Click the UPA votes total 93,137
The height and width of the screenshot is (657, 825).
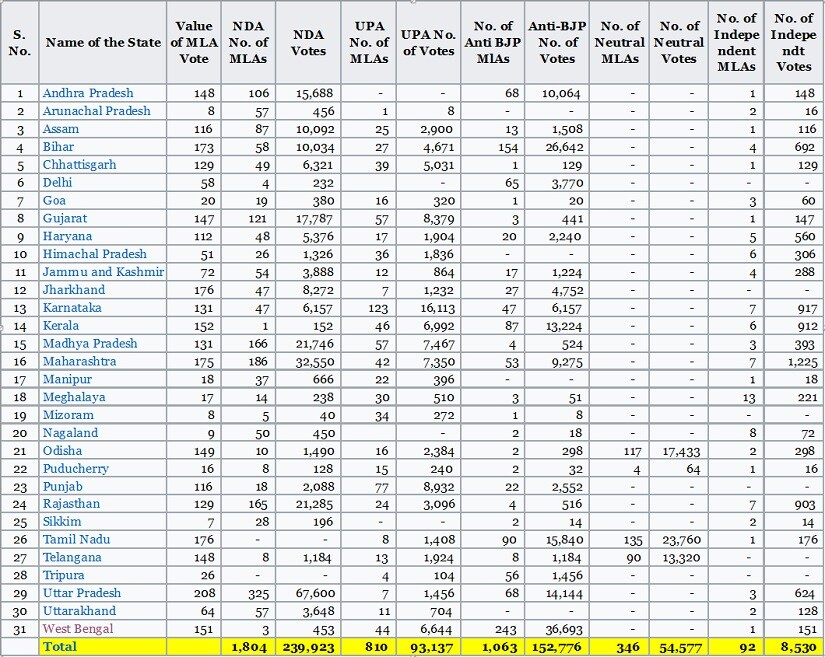(x=431, y=648)
